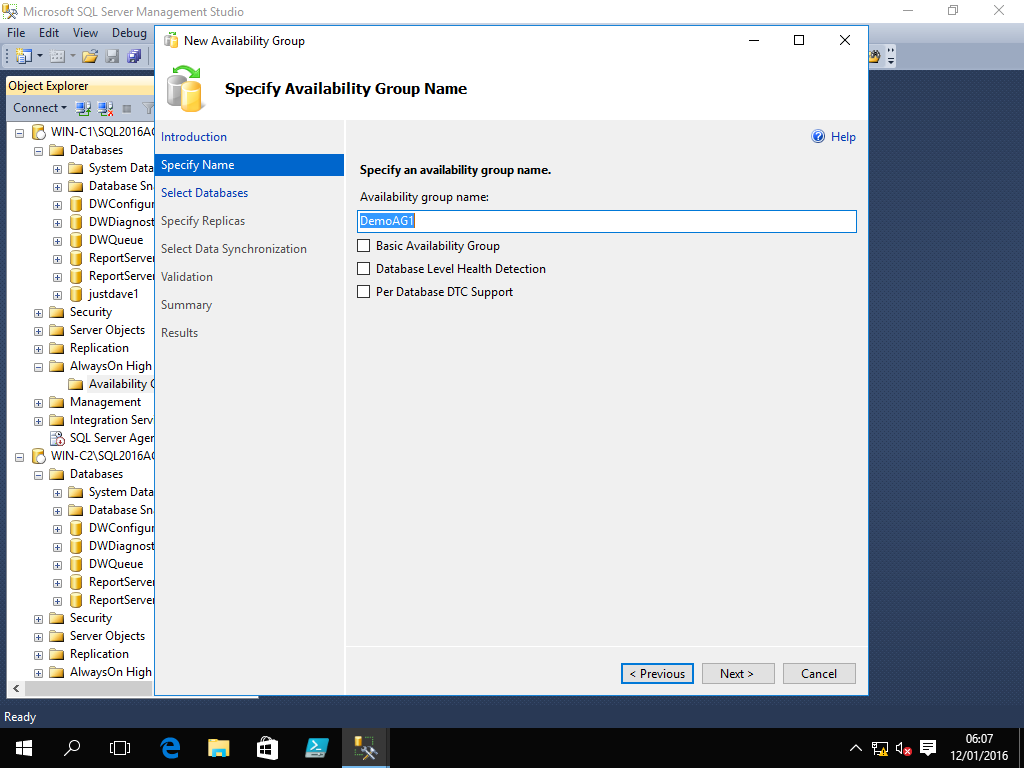The image size is (1024, 768).
Task: Click the justdave1 database icon
Action: click(76, 294)
